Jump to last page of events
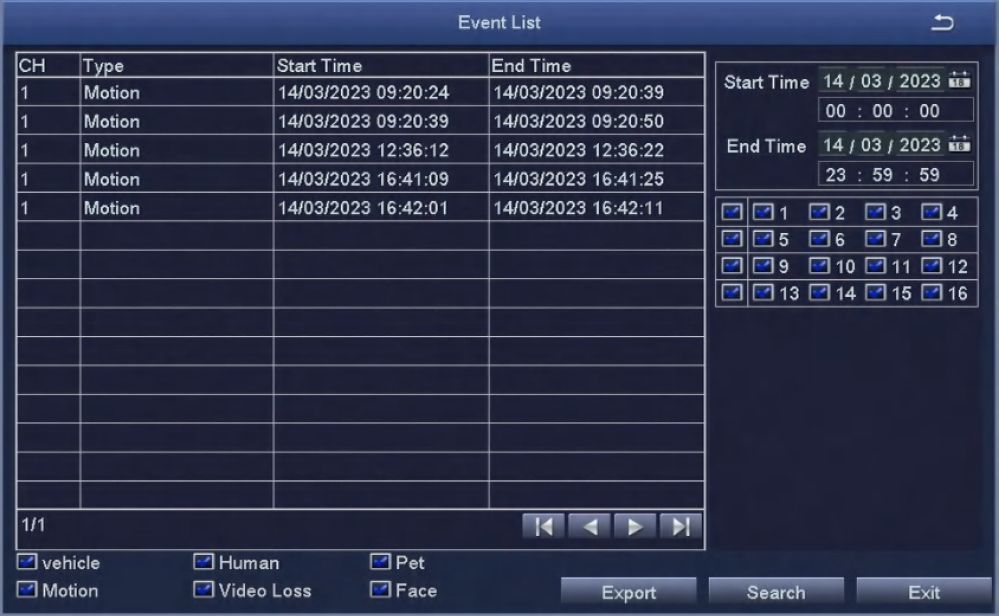The height and width of the screenshot is (616, 999). [680, 527]
